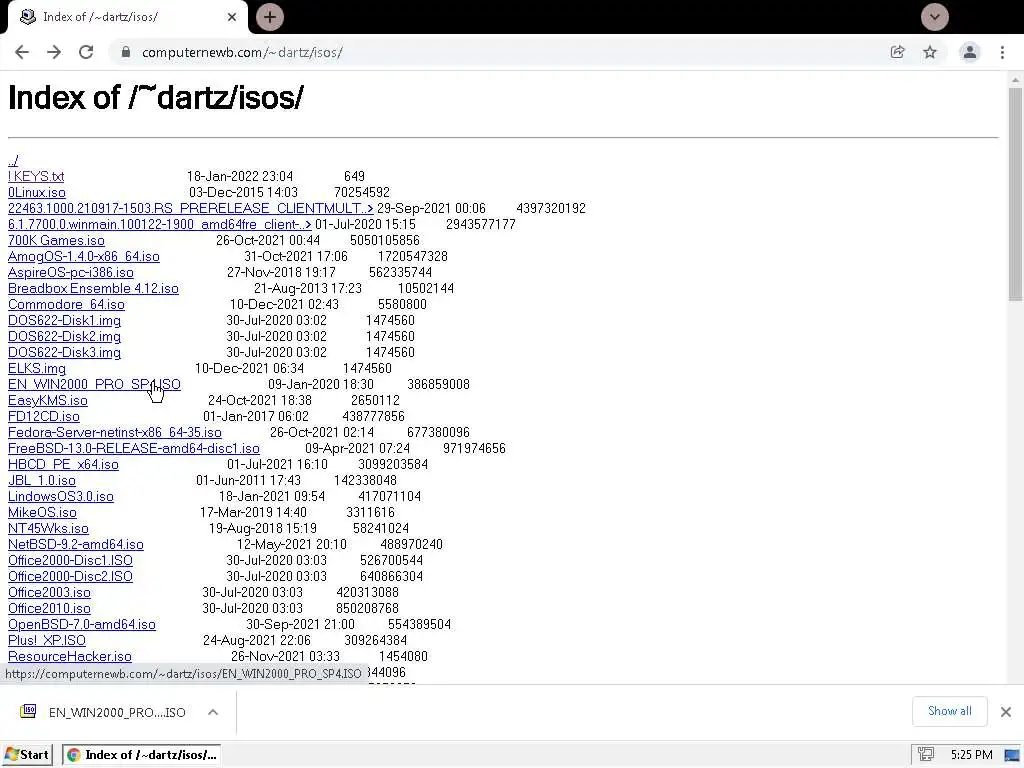Go forward with the forward arrow
The image size is (1024, 768).
(x=54, y=52)
